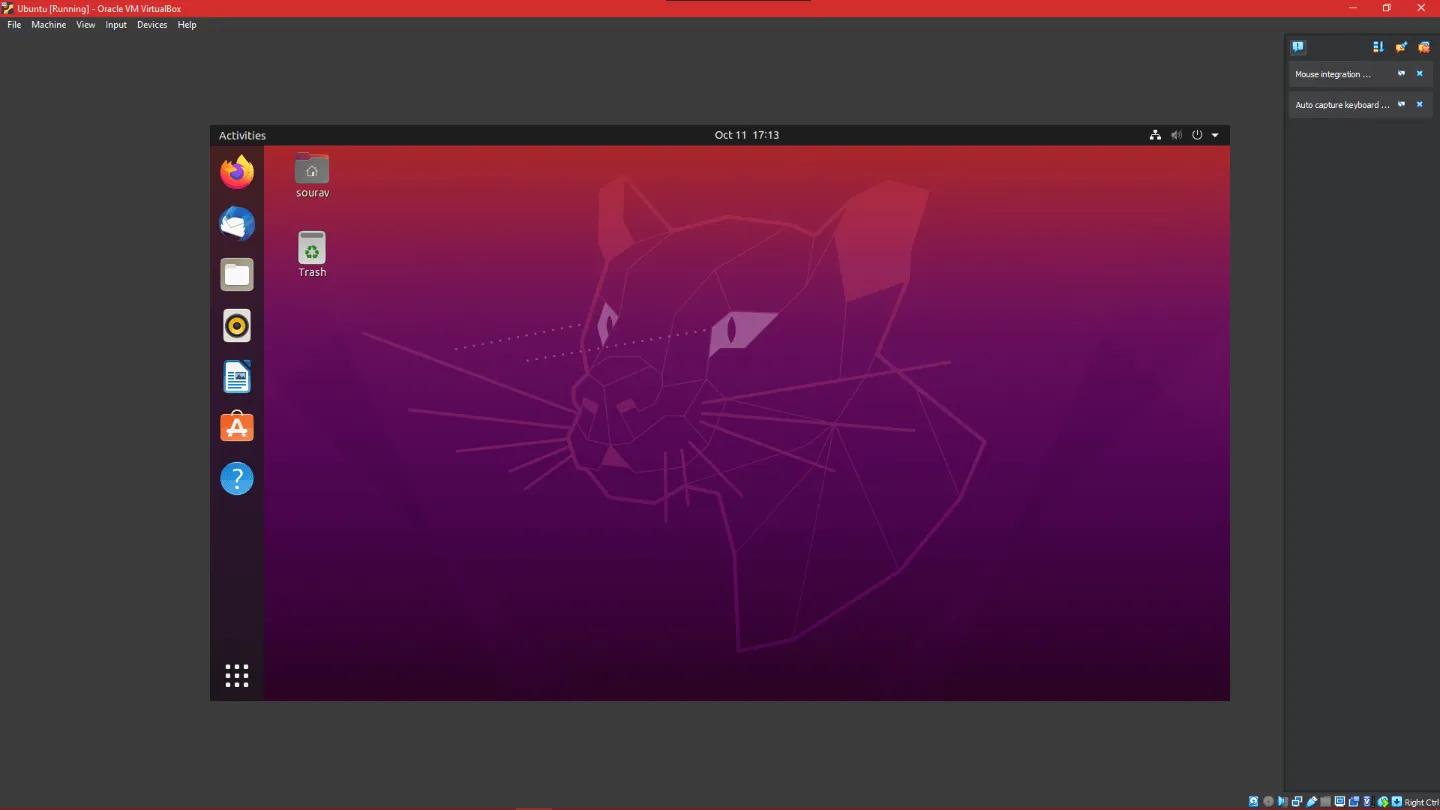This screenshot has width=1440, height=810.
Task: Open the Machine menu
Action: click(48, 24)
